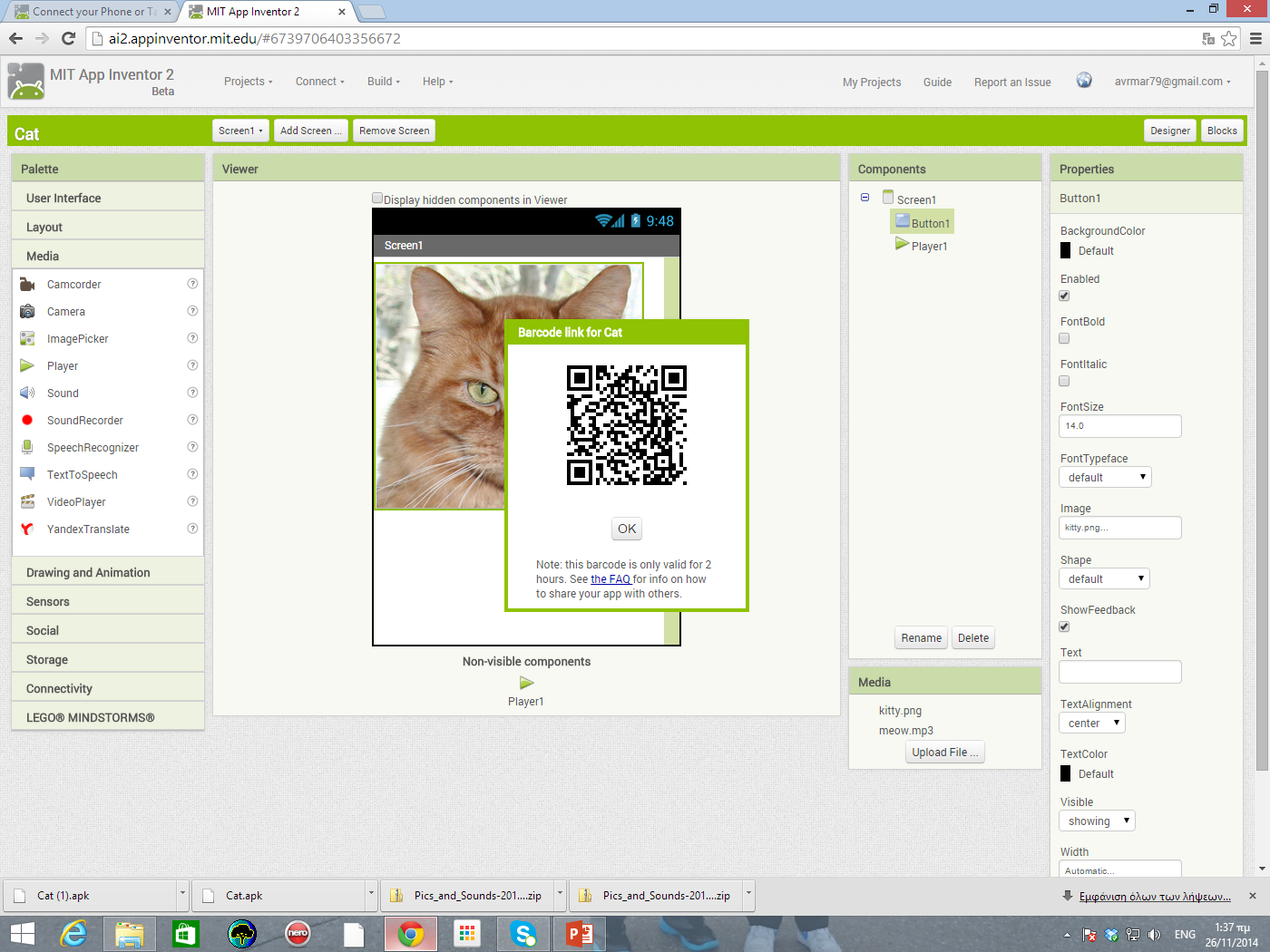
Task: Uncheck the Enabled property checkbox
Action: (1064, 296)
